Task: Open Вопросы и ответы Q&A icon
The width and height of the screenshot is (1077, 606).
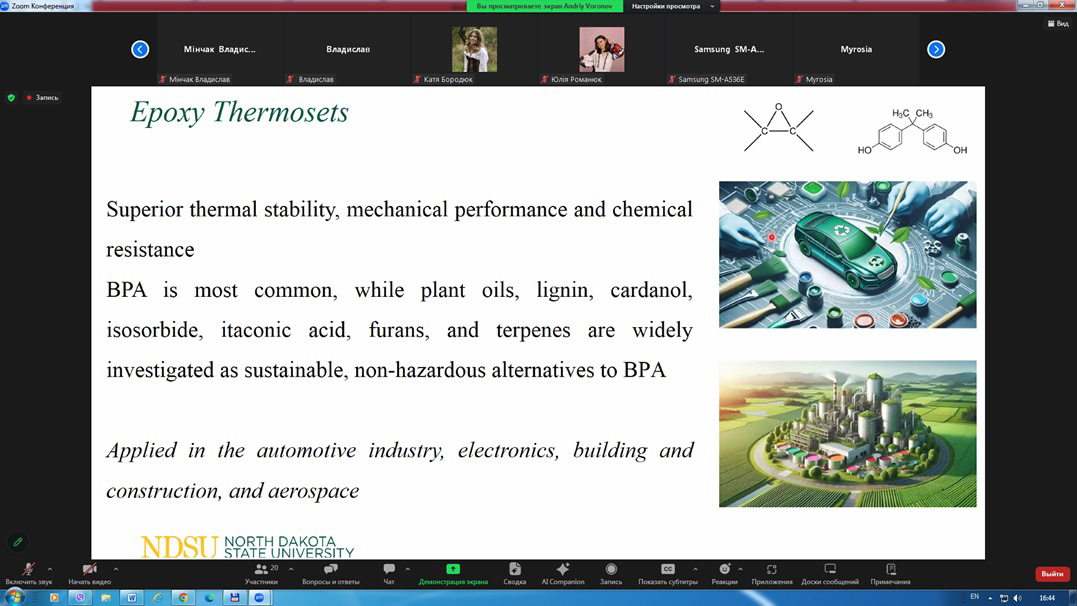Action: (x=330, y=569)
